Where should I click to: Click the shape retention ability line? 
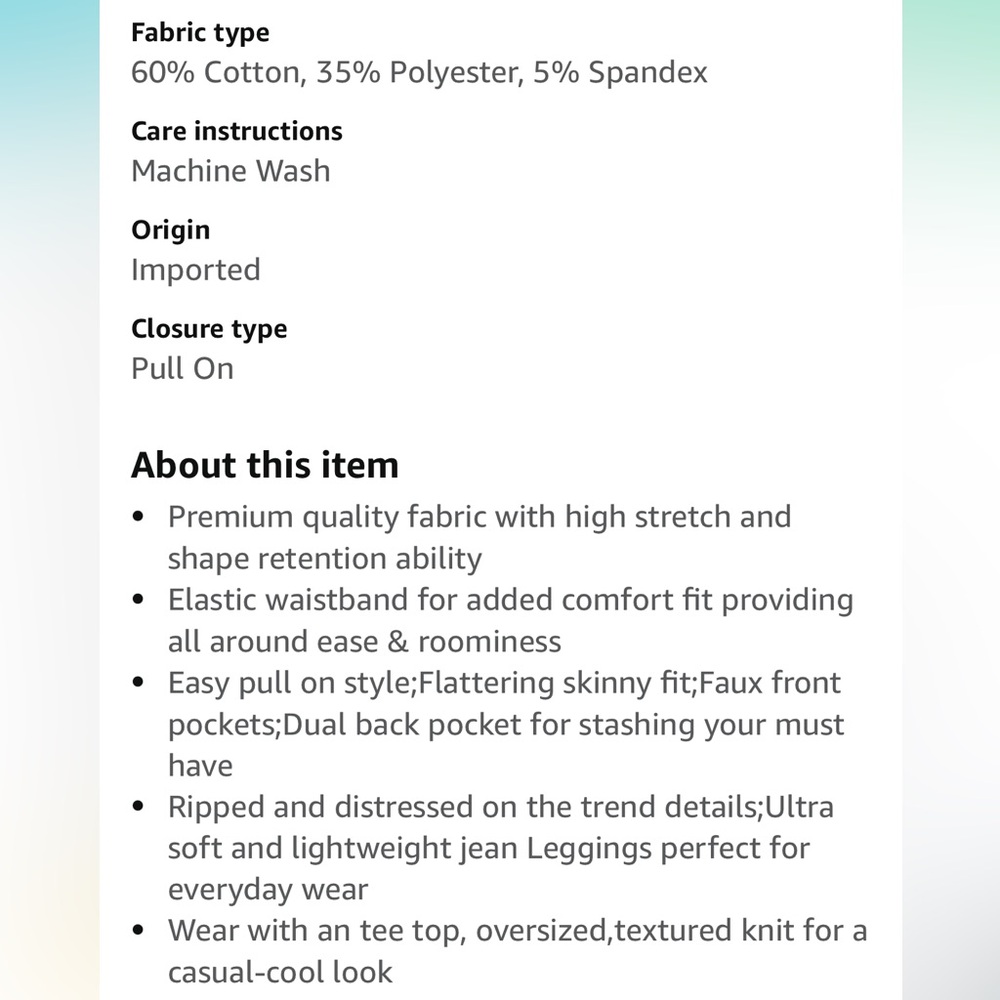(x=325, y=559)
